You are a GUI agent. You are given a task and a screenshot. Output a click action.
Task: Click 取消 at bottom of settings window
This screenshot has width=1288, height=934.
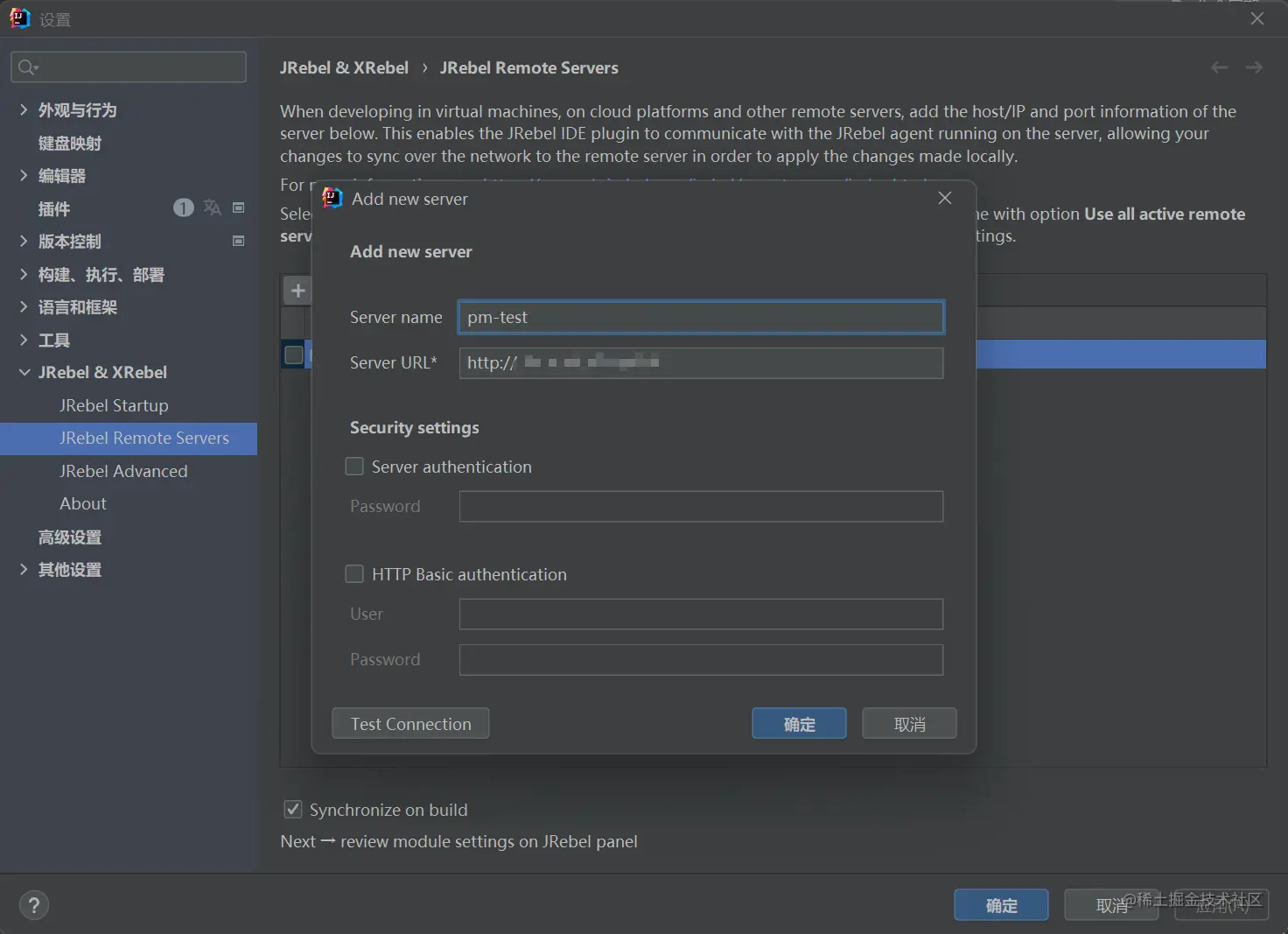[1111, 905]
